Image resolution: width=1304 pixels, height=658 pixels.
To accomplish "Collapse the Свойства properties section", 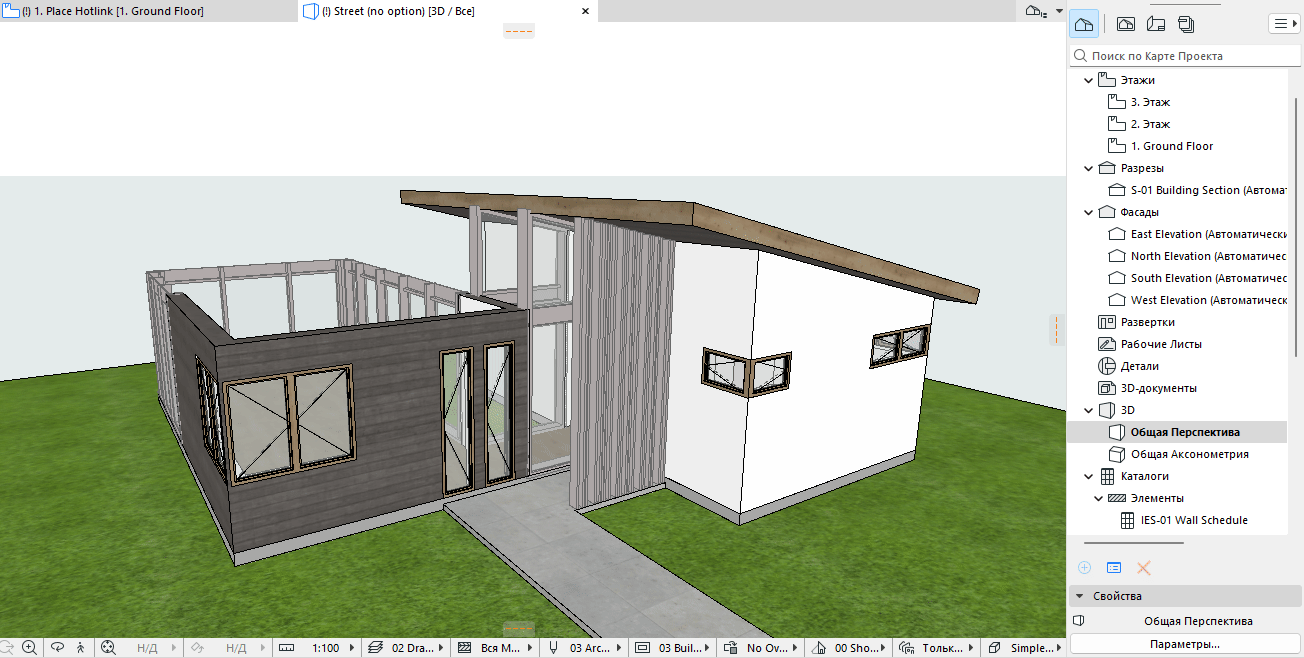I will (1080, 596).
